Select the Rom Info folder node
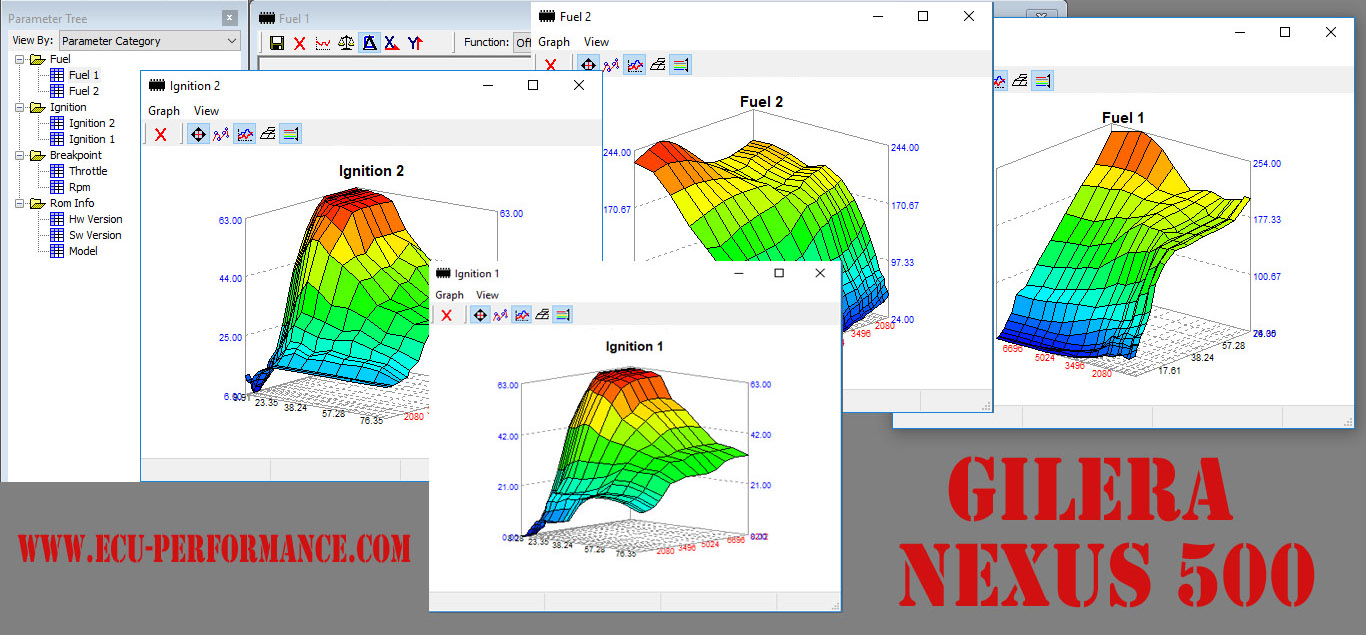Viewport: 1366px width, 635px height. click(72, 203)
